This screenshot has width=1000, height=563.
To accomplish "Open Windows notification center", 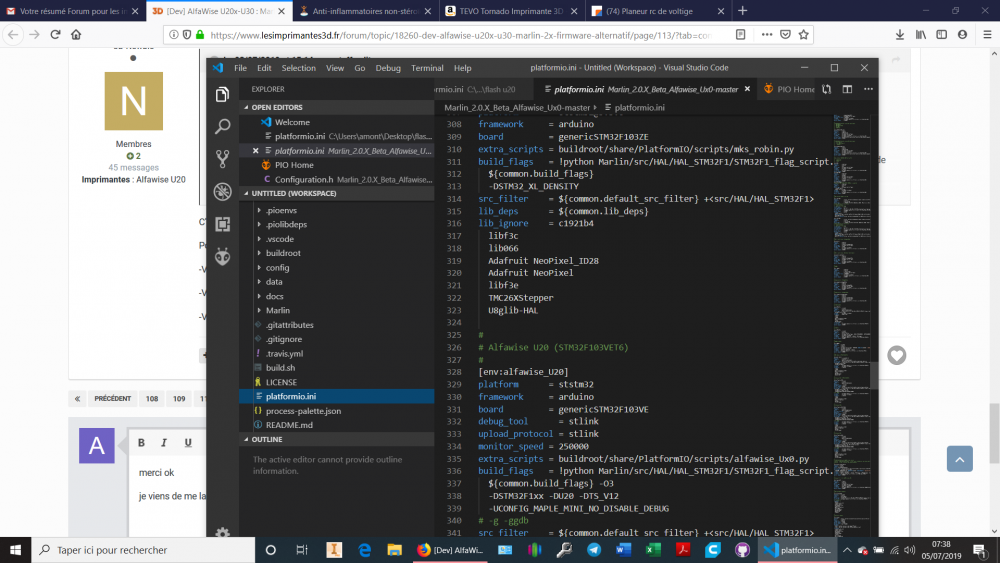I will tap(980, 550).
